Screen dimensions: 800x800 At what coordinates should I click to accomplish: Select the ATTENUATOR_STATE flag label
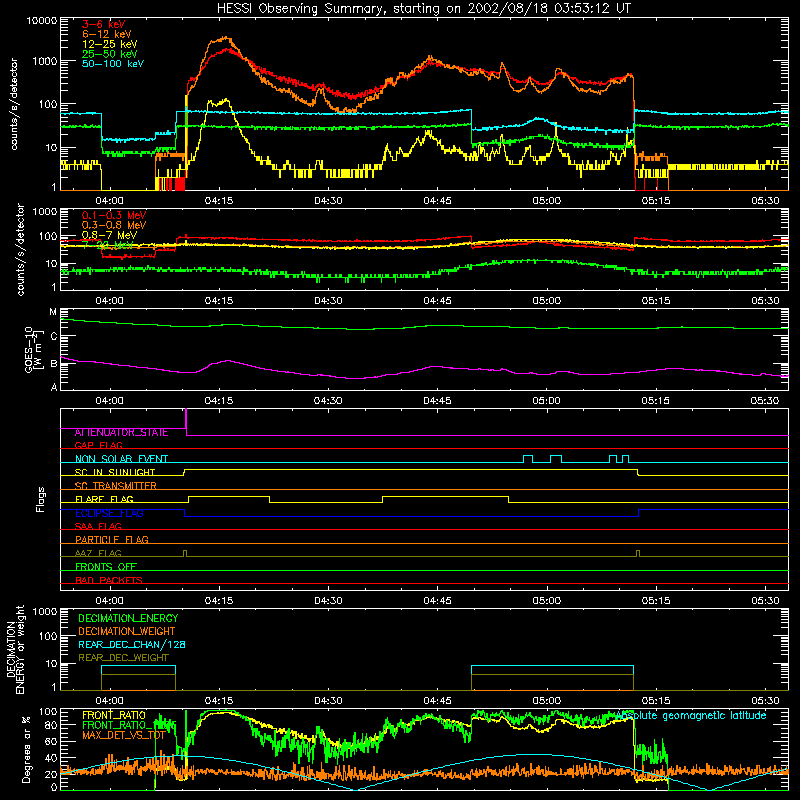point(121,433)
